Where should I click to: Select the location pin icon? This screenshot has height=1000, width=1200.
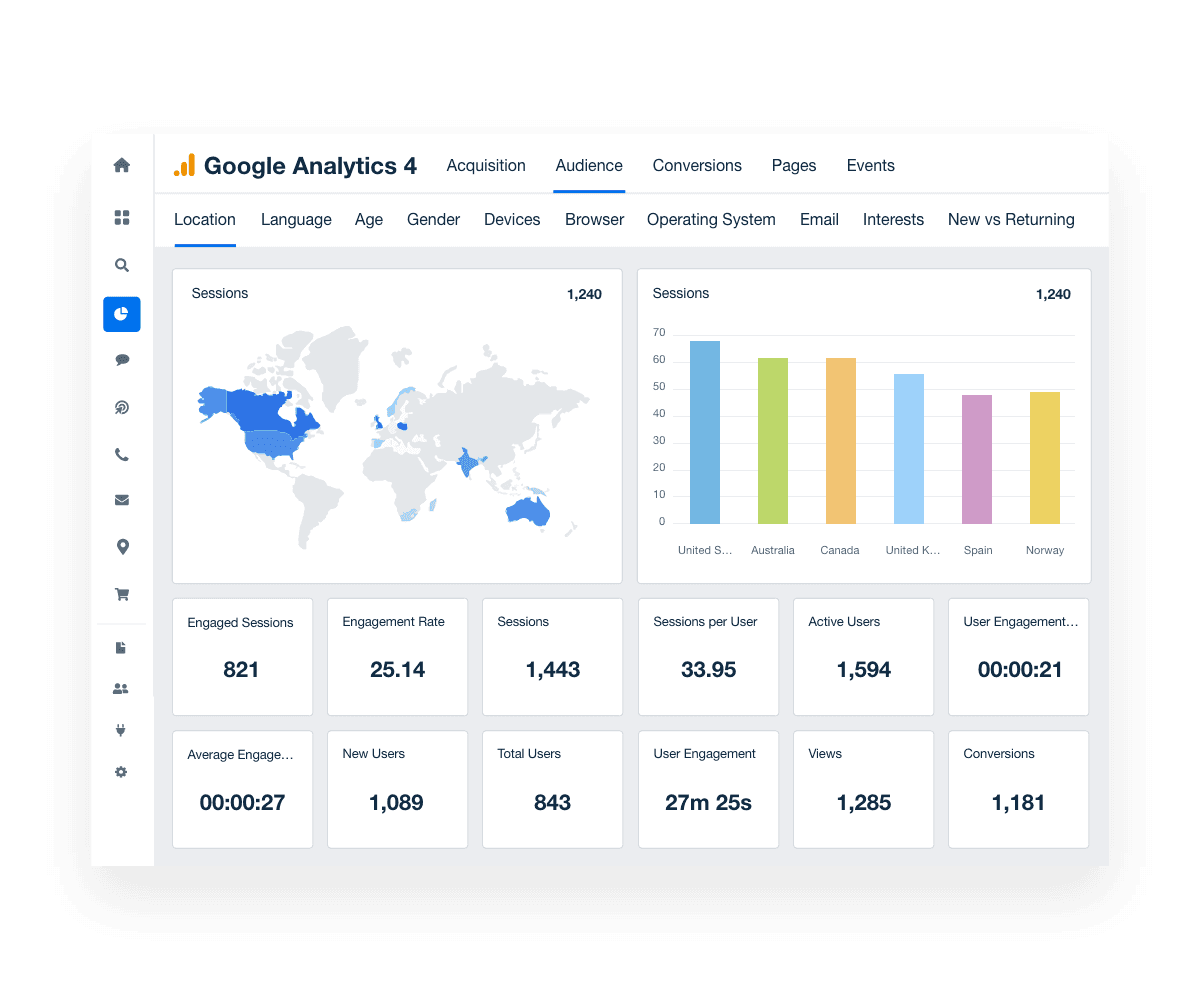[121, 547]
